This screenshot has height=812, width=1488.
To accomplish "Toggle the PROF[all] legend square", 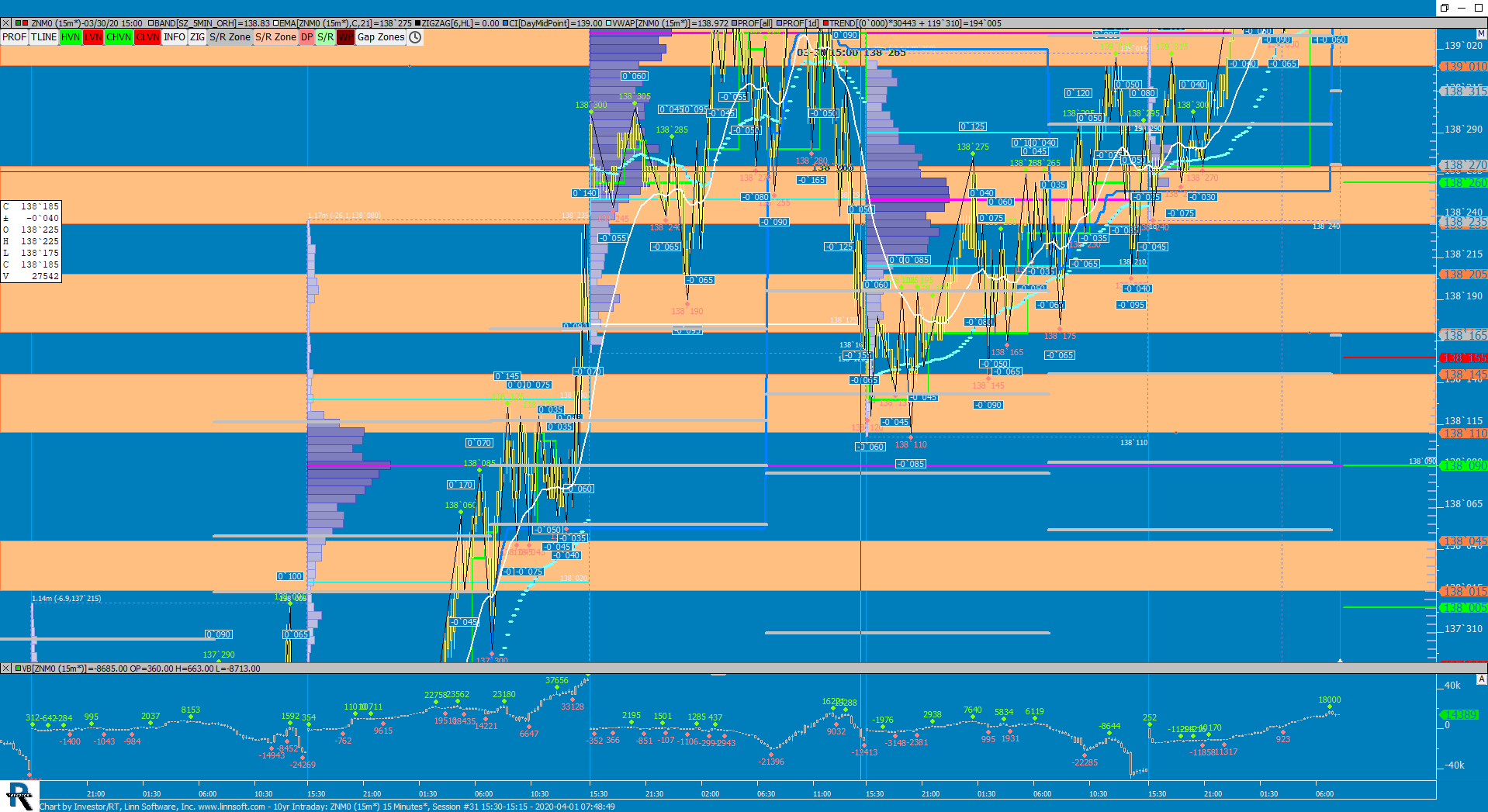I will click(734, 23).
